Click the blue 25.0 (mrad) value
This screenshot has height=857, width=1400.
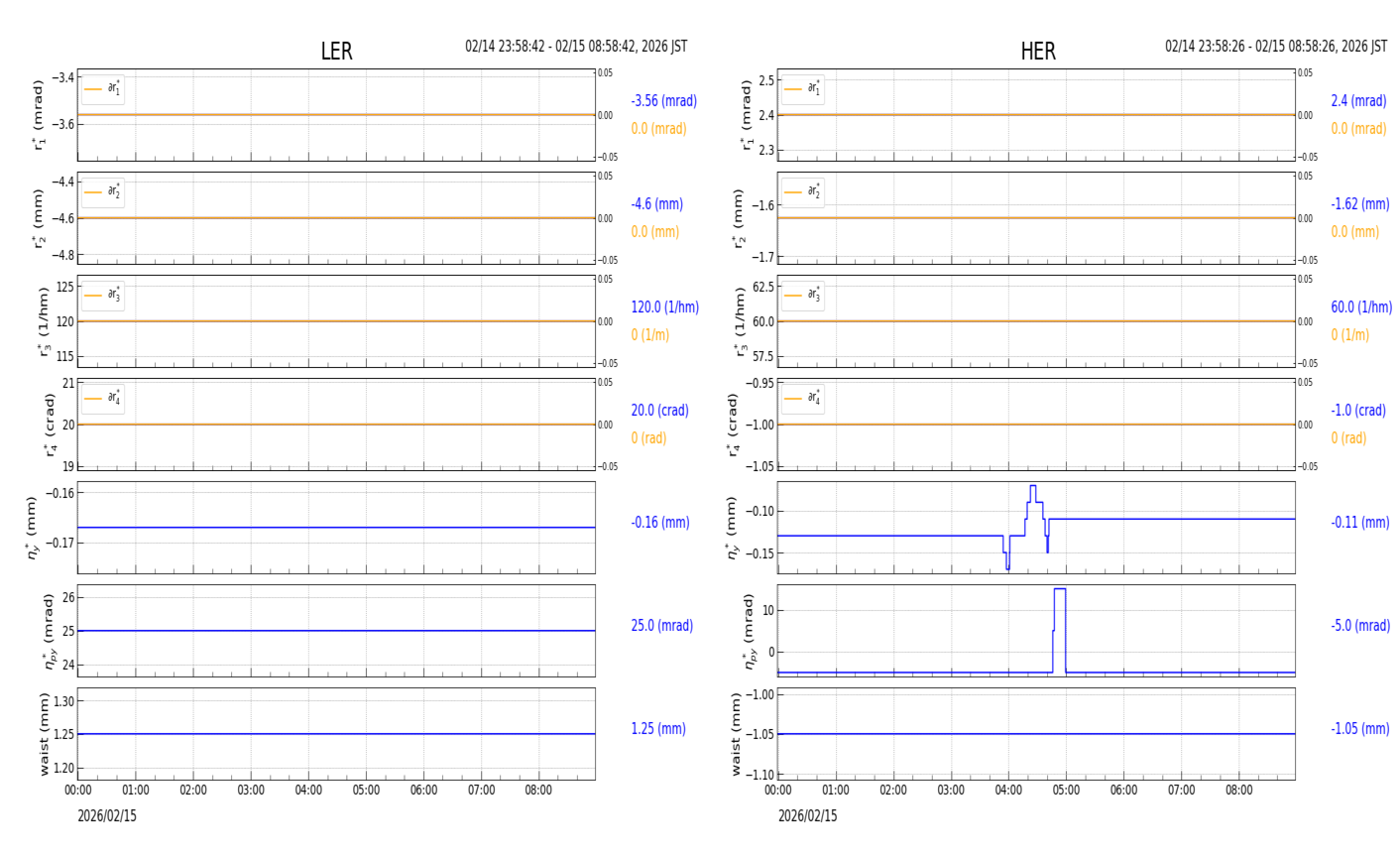coord(661,626)
